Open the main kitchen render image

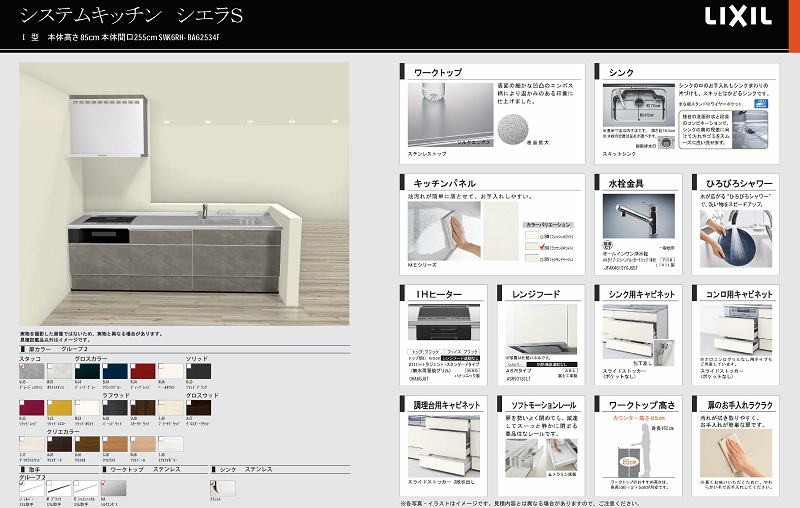coord(184,194)
